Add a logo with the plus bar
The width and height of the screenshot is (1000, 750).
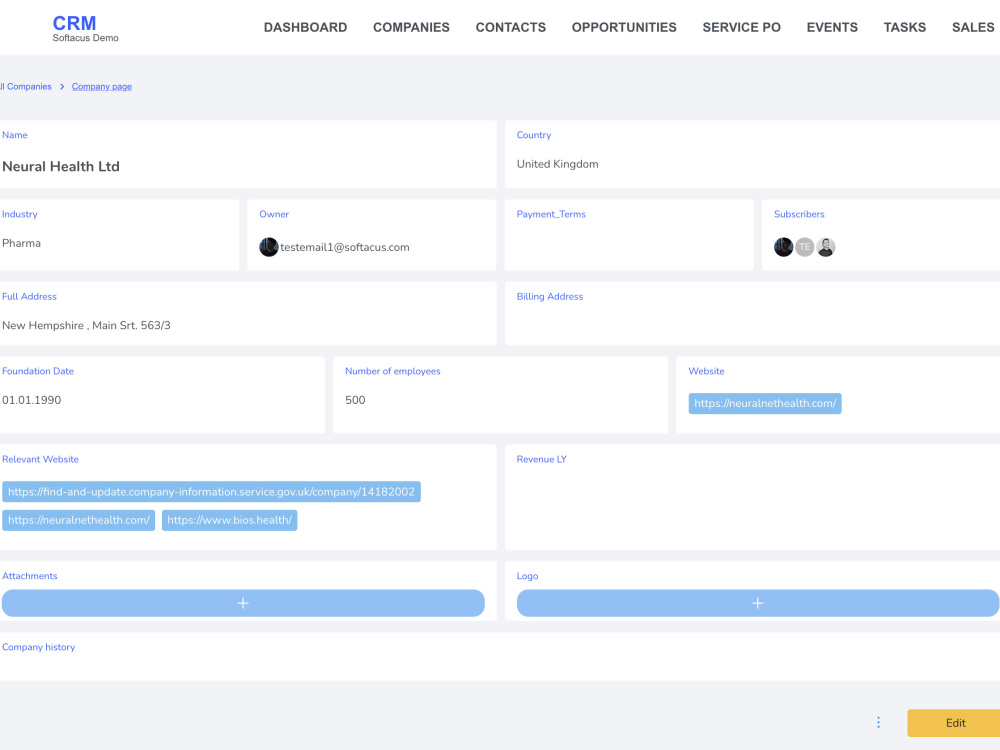(758, 603)
